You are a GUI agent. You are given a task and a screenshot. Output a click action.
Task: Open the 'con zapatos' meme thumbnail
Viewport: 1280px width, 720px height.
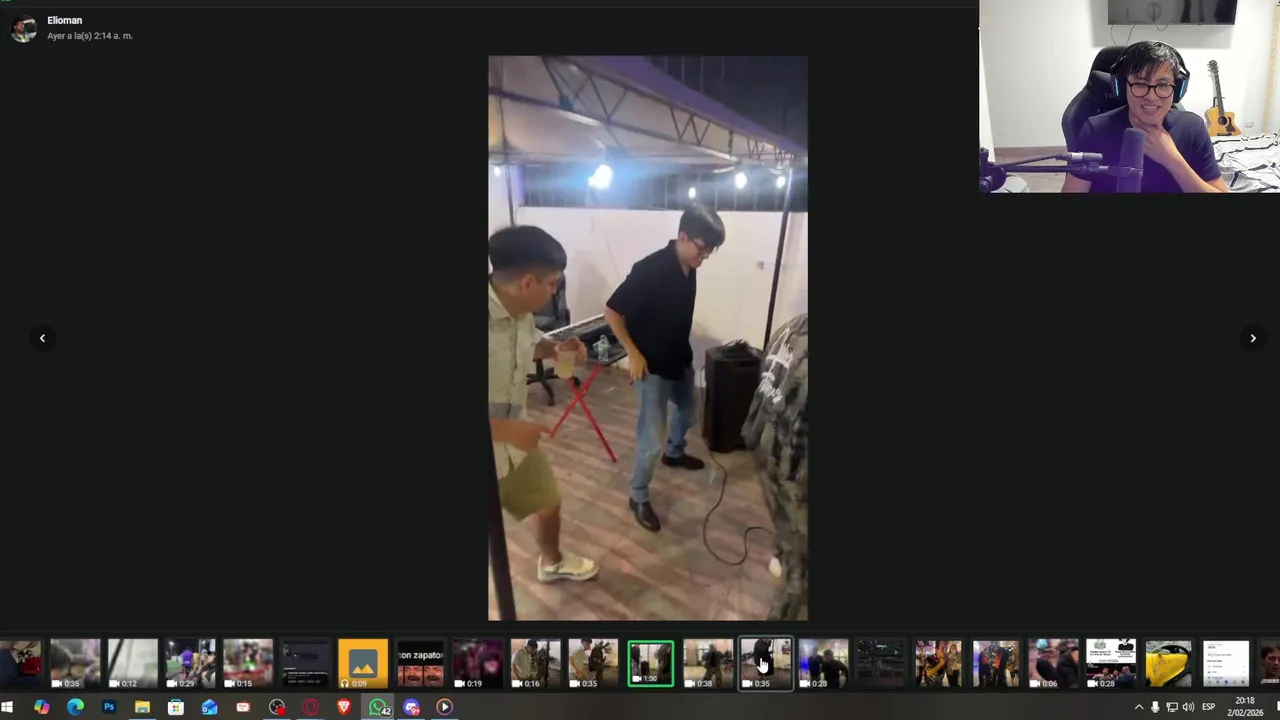click(x=421, y=664)
